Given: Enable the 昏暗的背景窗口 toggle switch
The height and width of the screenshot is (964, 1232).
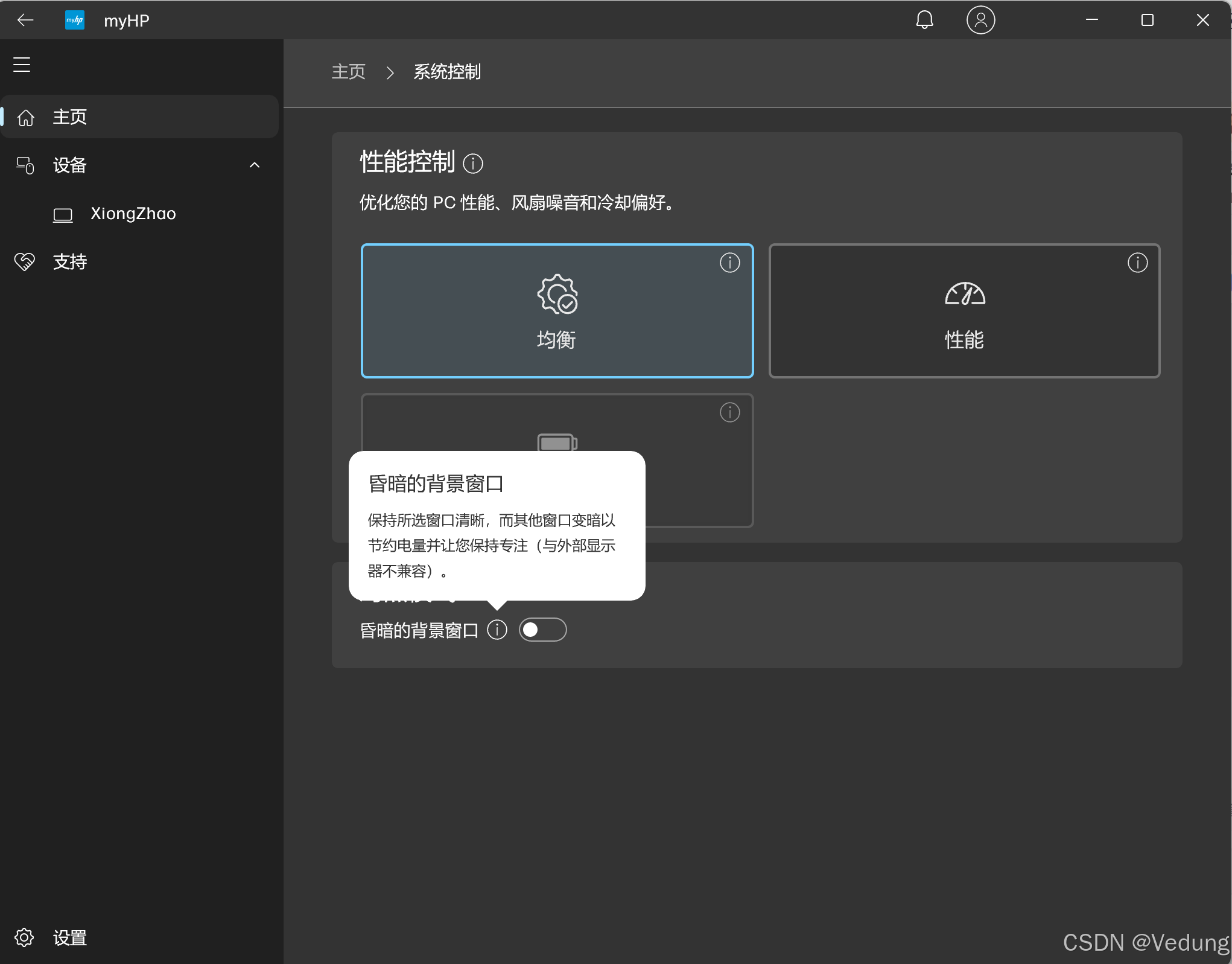Looking at the screenshot, I should pos(542,630).
